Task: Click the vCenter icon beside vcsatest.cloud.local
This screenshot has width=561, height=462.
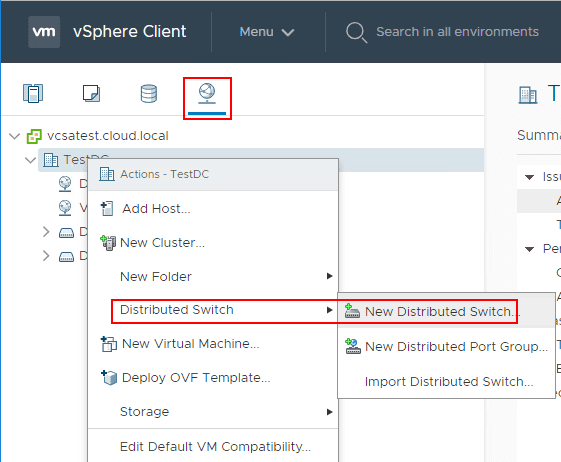Action: pyautogui.click(x=34, y=136)
